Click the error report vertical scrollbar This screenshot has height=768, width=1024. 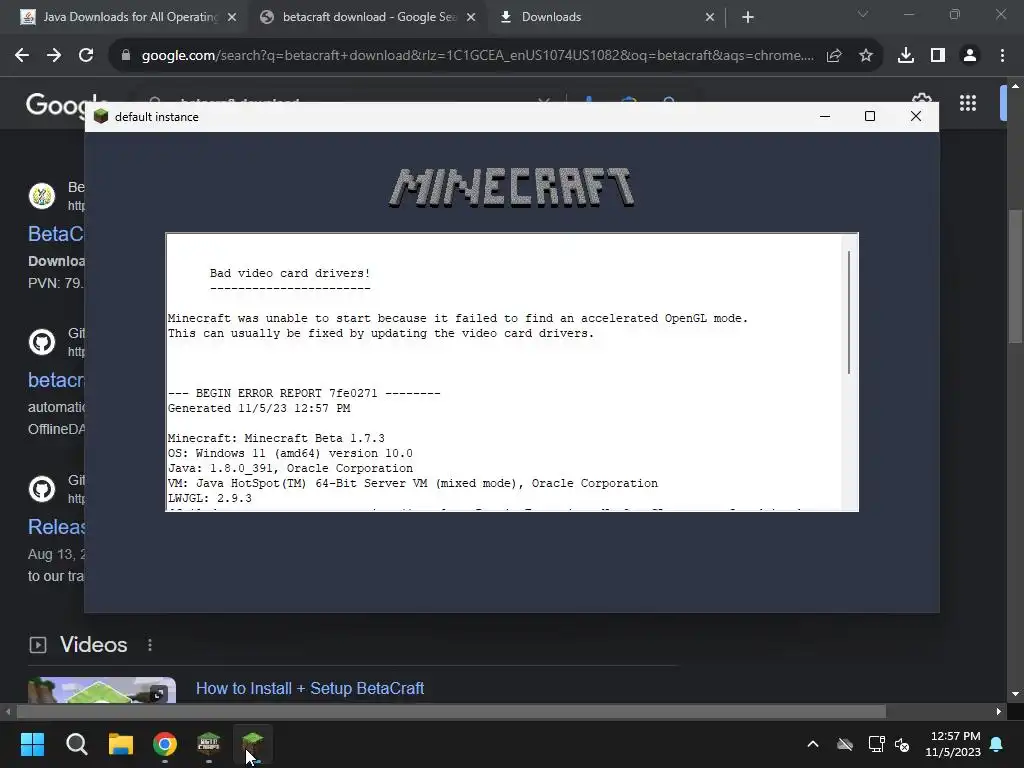tap(849, 312)
